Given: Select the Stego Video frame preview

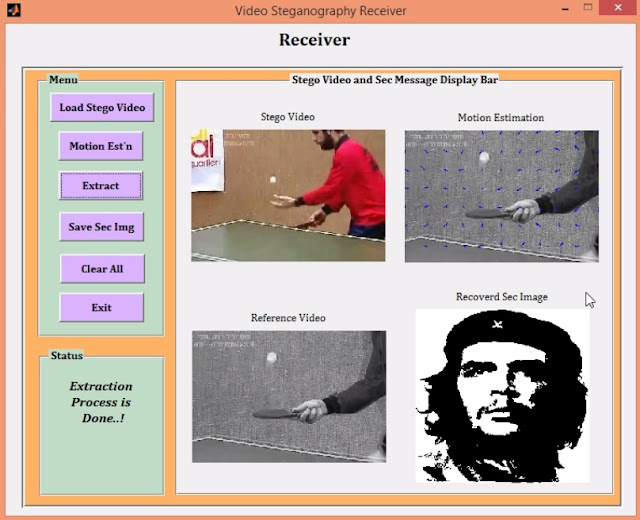Looking at the screenshot, I should tap(288, 196).
